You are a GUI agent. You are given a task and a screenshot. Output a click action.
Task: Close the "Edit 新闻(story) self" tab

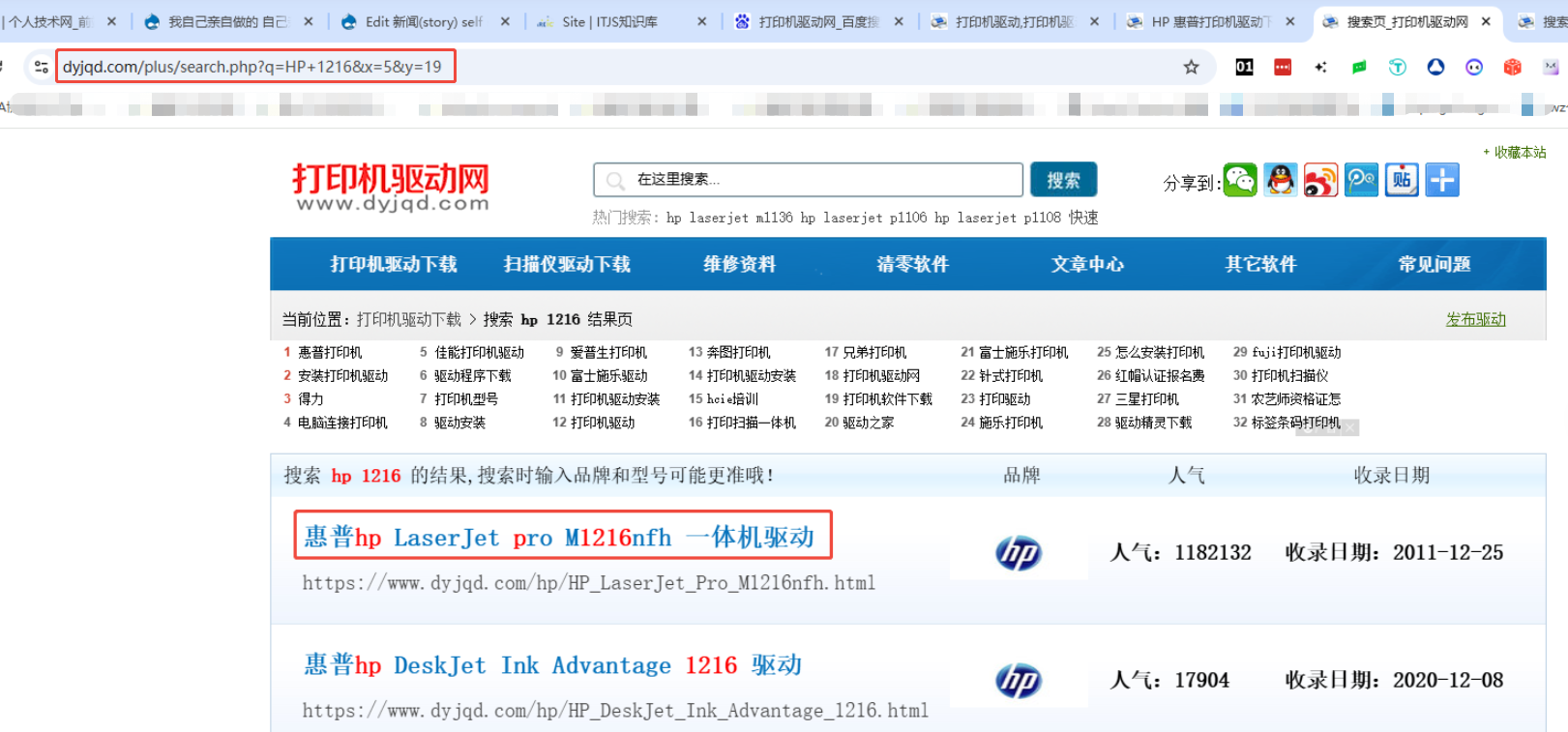pyautogui.click(x=505, y=21)
